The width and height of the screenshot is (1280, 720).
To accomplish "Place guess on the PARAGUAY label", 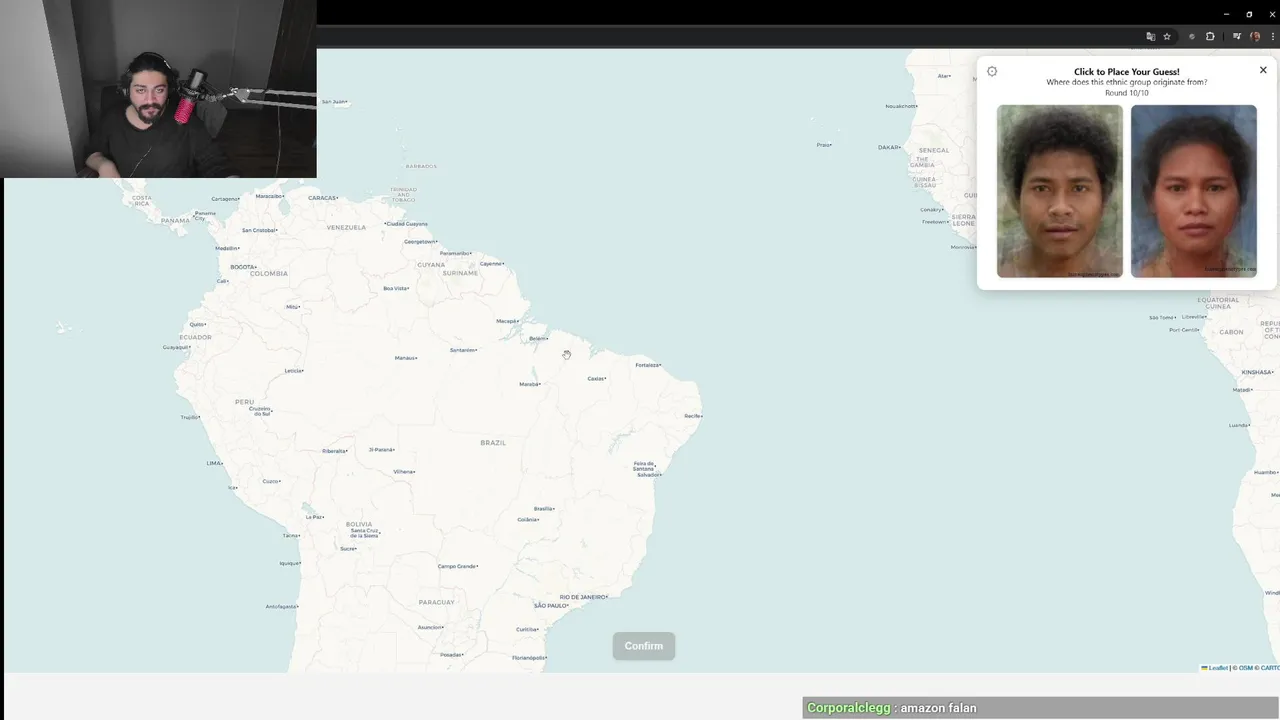I will point(436,602).
